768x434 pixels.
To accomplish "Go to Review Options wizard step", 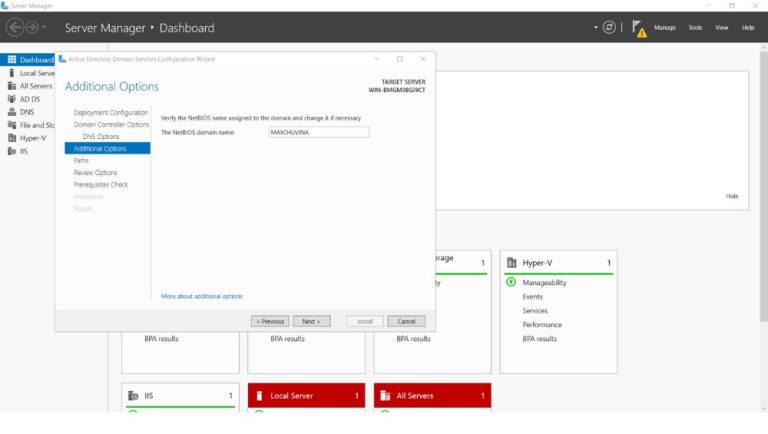I will point(95,173).
